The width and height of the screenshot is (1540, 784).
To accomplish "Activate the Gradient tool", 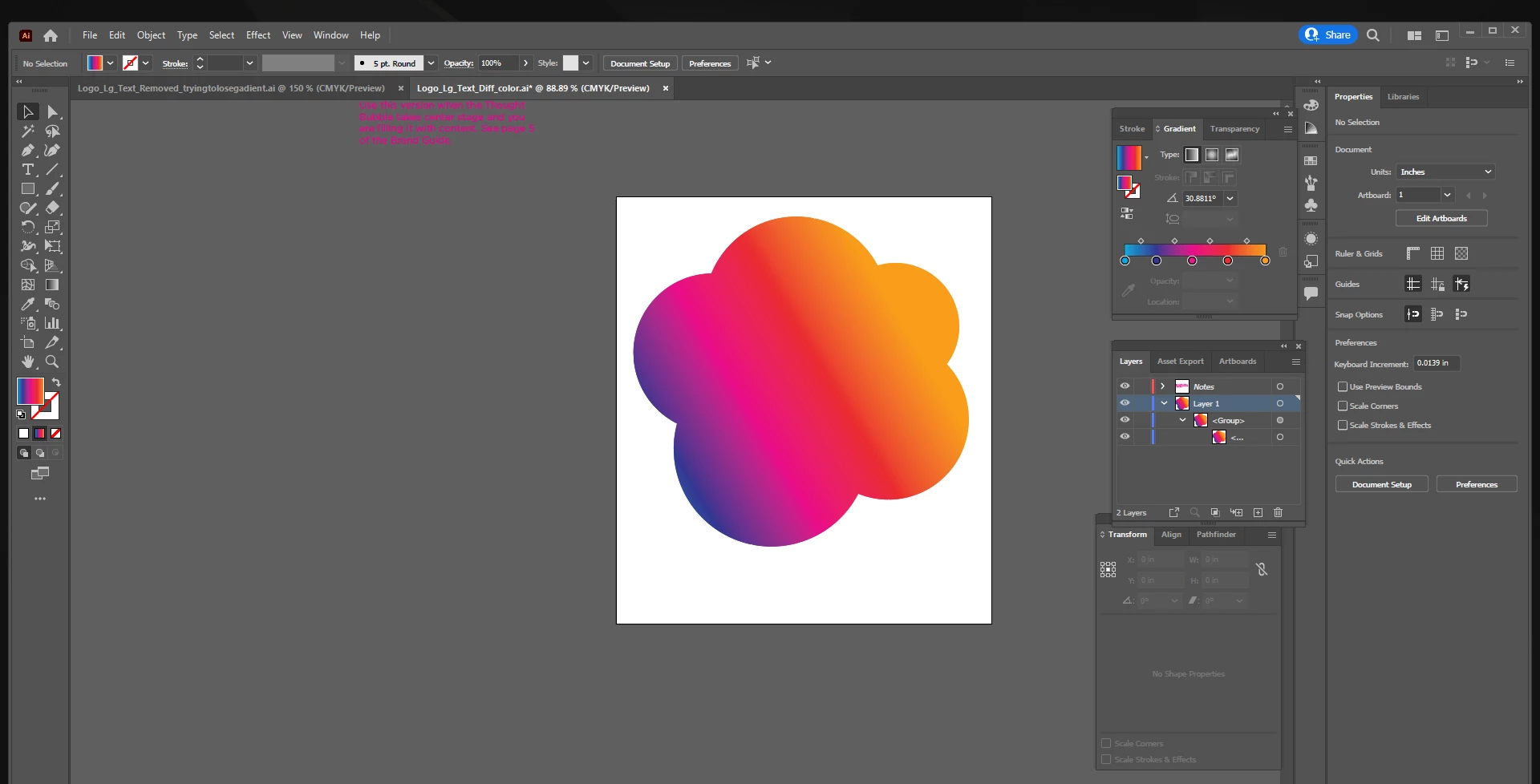I will (53, 285).
